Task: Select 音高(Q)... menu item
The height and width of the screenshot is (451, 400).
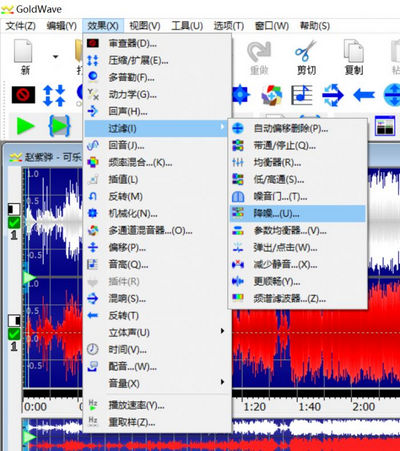Action: (x=157, y=264)
